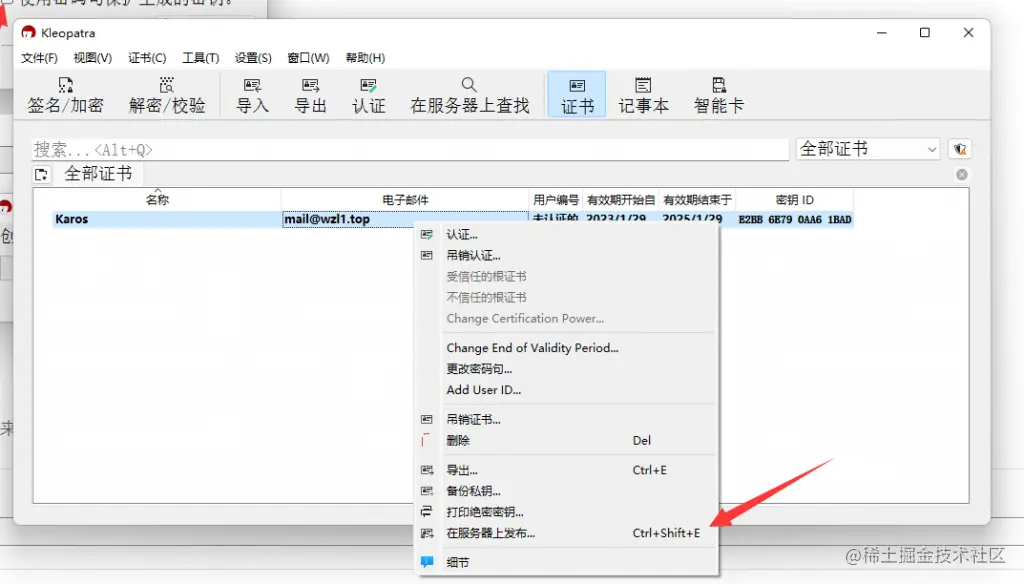Close the 全部证书 tab with round x
The width and height of the screenshot is (1024, 584).
[961, 174]
